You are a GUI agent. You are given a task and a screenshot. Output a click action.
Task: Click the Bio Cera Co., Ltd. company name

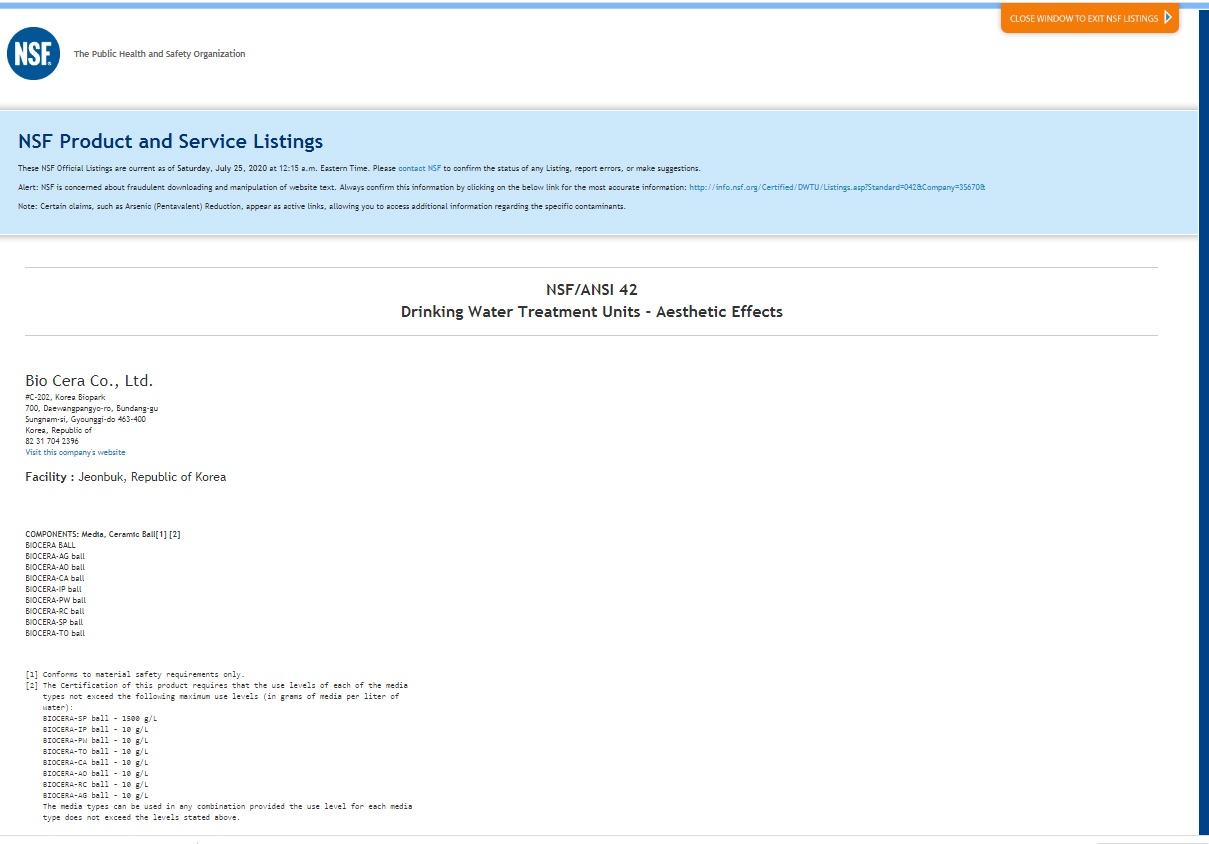click(89, 381)
